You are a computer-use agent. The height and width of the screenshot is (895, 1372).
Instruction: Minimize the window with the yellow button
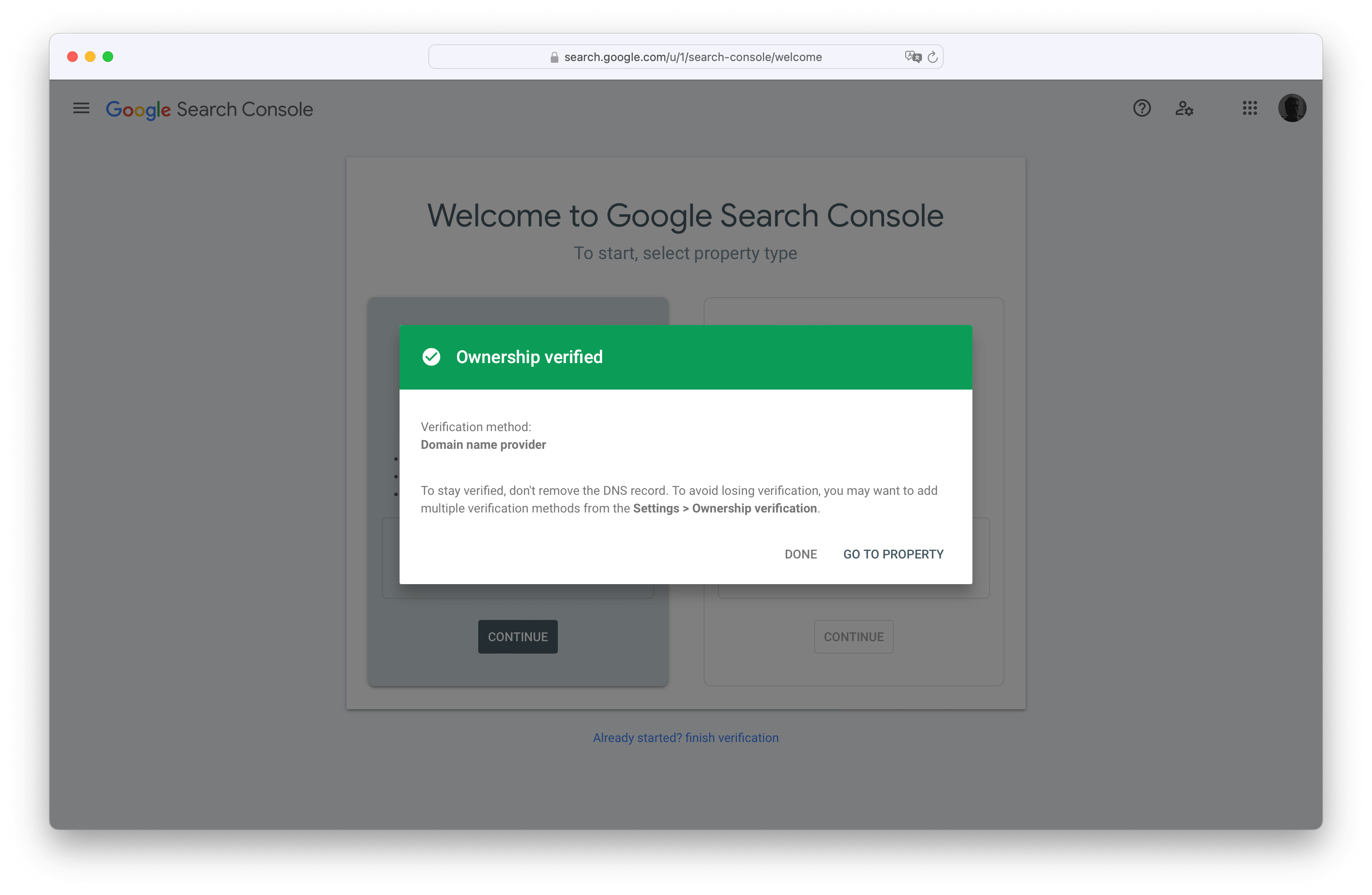pyautogui.click(x=90, y=57)
